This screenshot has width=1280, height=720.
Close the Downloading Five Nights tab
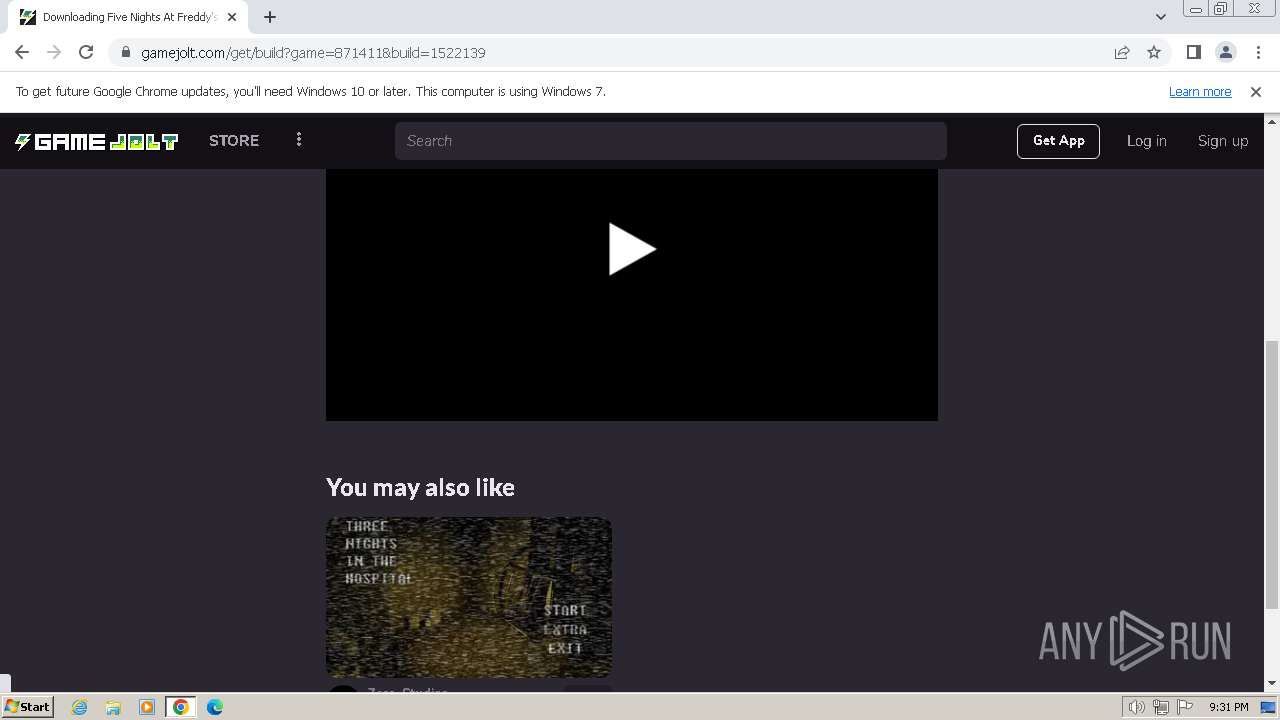coord(233,17)
